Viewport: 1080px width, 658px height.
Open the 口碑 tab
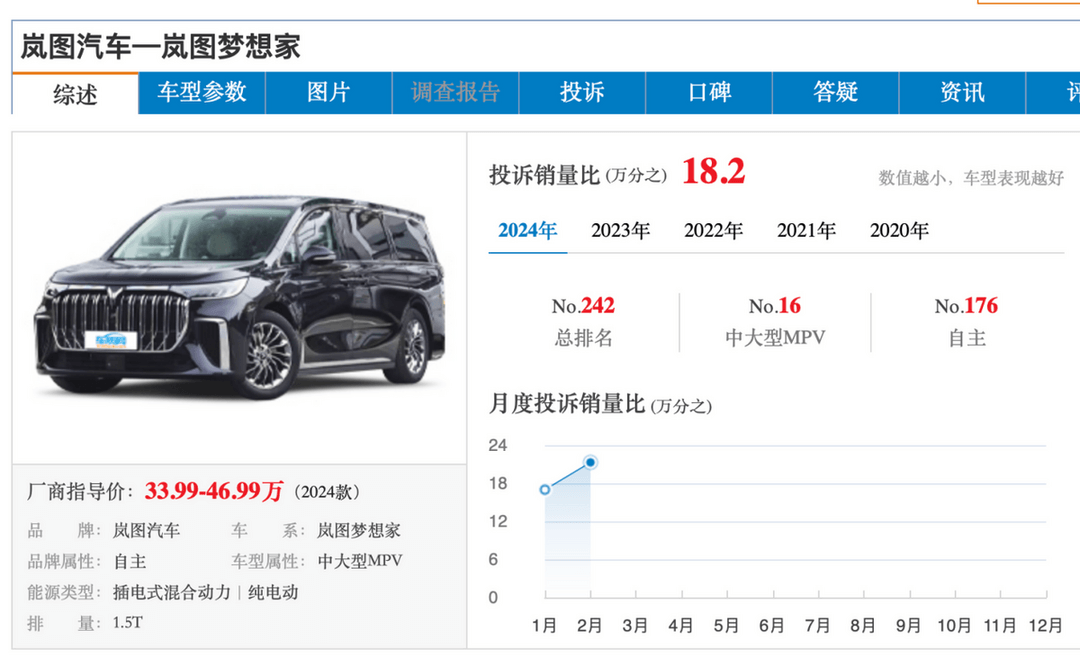coord(709,92)
